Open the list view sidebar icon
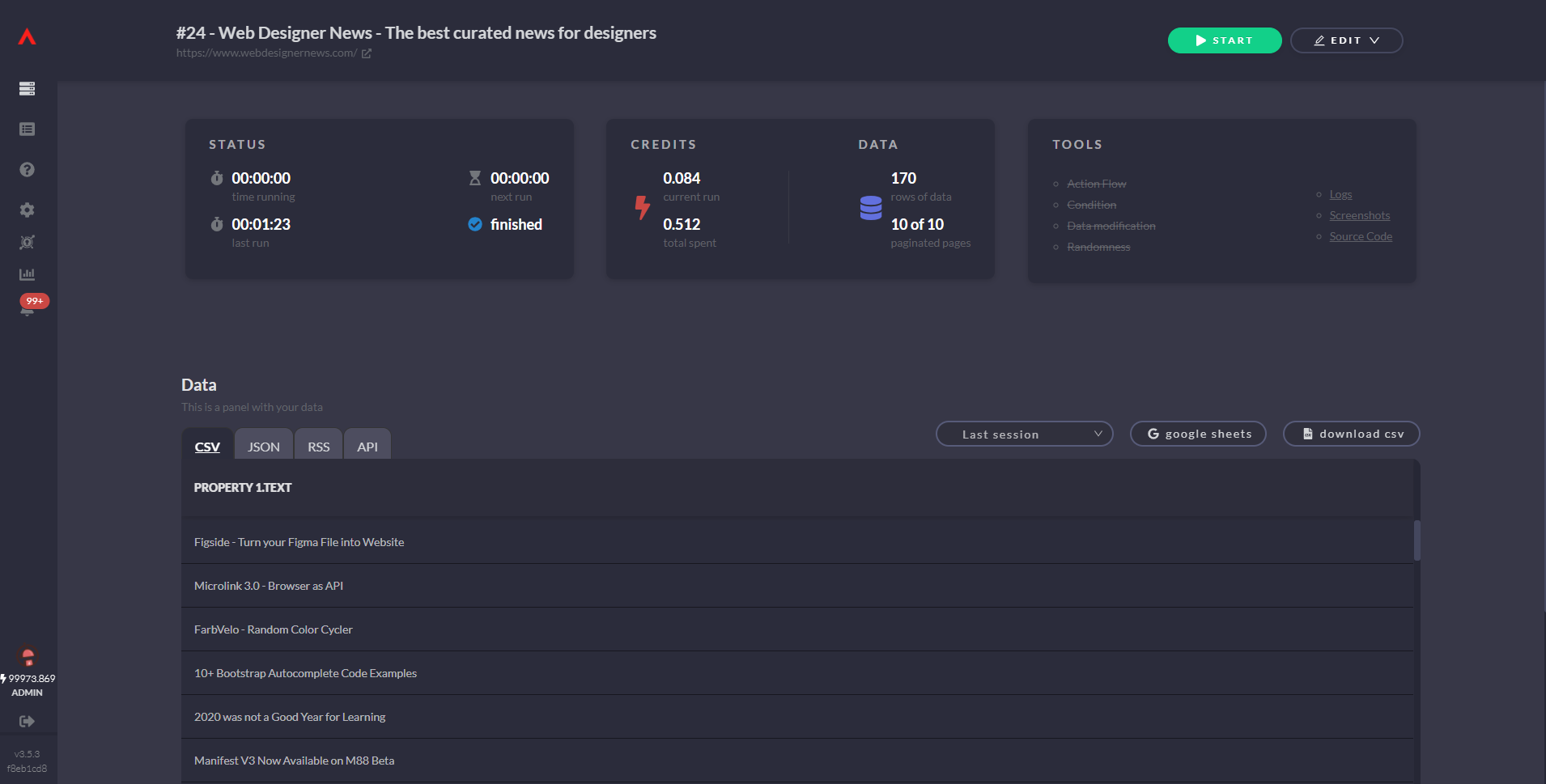Image resolution: width=1546 pixels, height=784 pixels. point(27,129)
